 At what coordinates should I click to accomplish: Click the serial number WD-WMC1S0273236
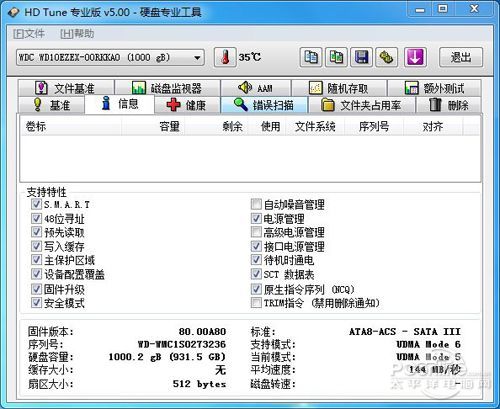pos(182,344)
